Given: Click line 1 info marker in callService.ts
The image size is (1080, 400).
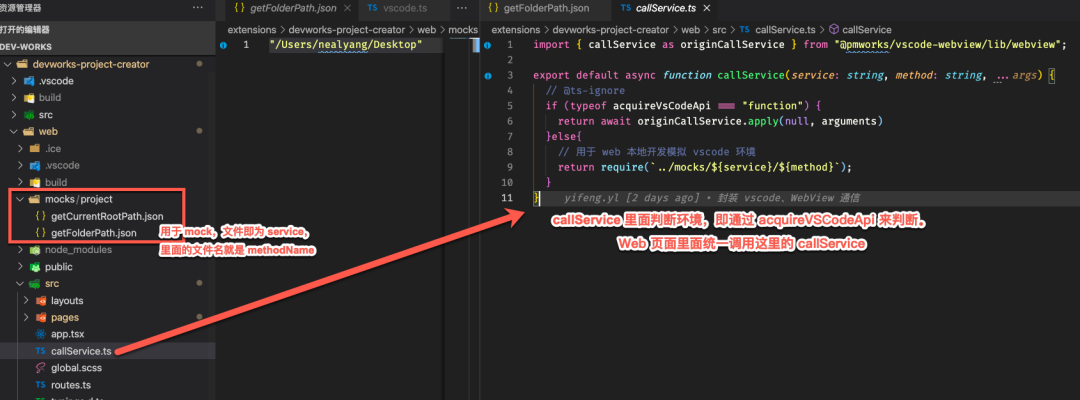Looking at the screenshot, I should point(488,45).
